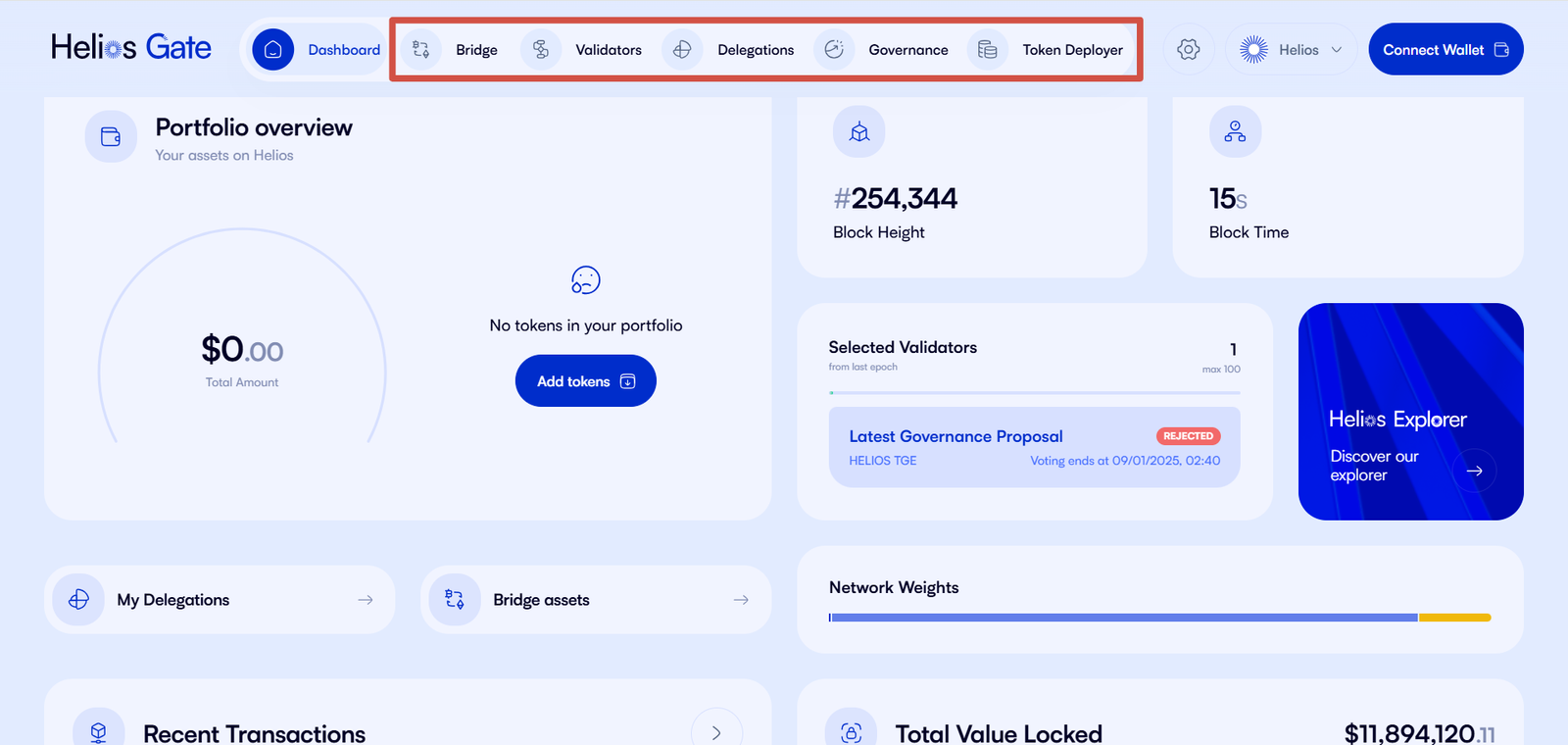This screenshot has height=745, width=1568.
Task: Click the Delegations icon in navigation
Action: pyautogui.click(x=682, y=50)
